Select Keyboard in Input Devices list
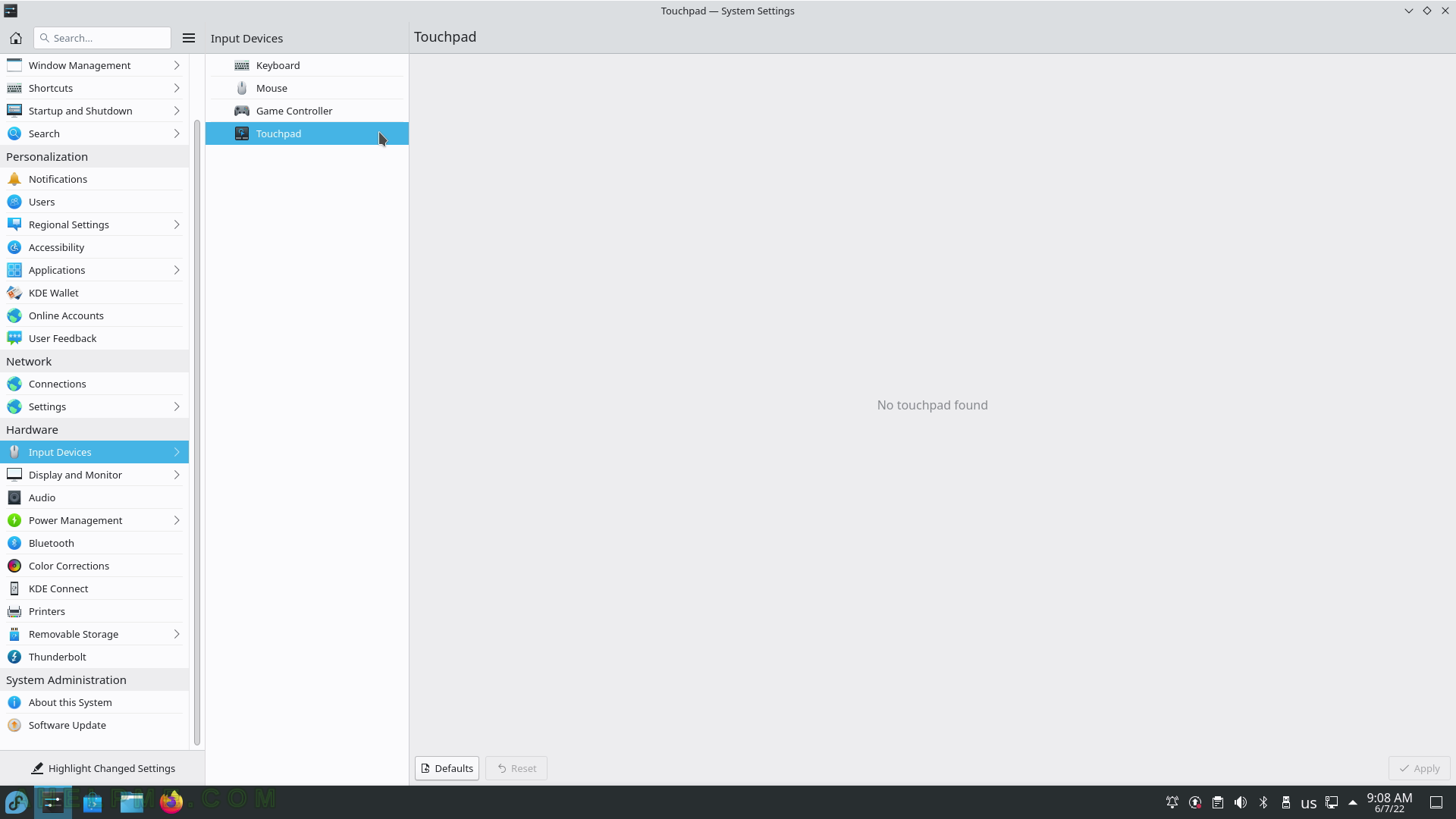Image resolution: width=1456 pixels, height=819 pixels. [x=307, y=65]
